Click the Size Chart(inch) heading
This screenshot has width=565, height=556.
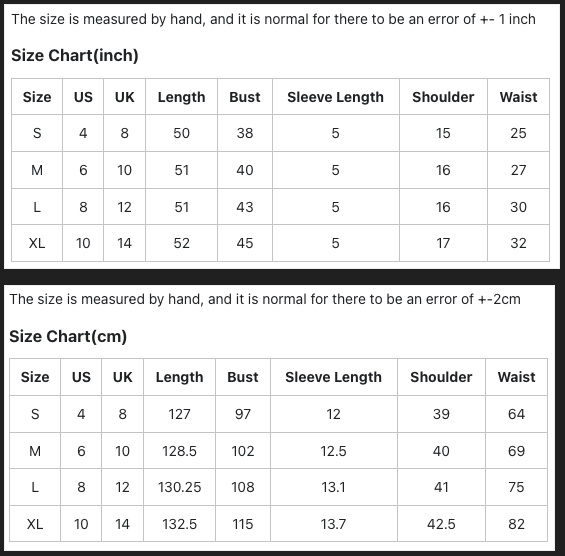point(75,55)
